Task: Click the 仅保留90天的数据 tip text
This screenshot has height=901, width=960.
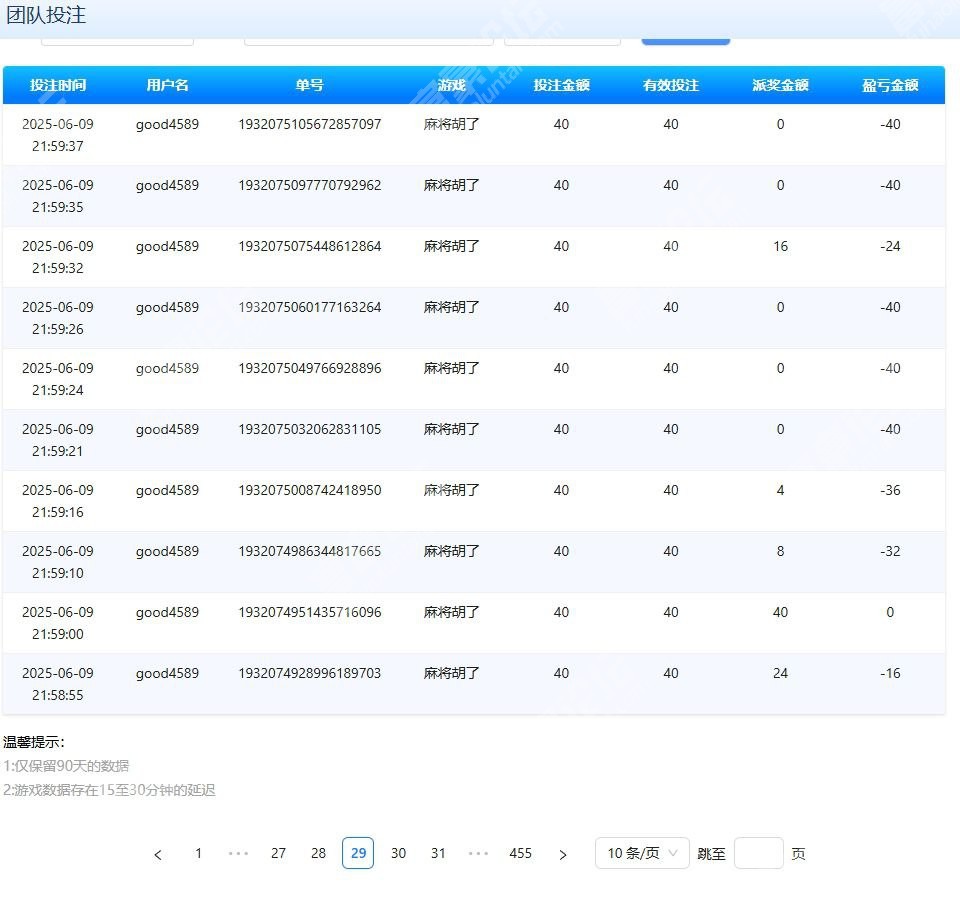Action: [x=71, y=766]
